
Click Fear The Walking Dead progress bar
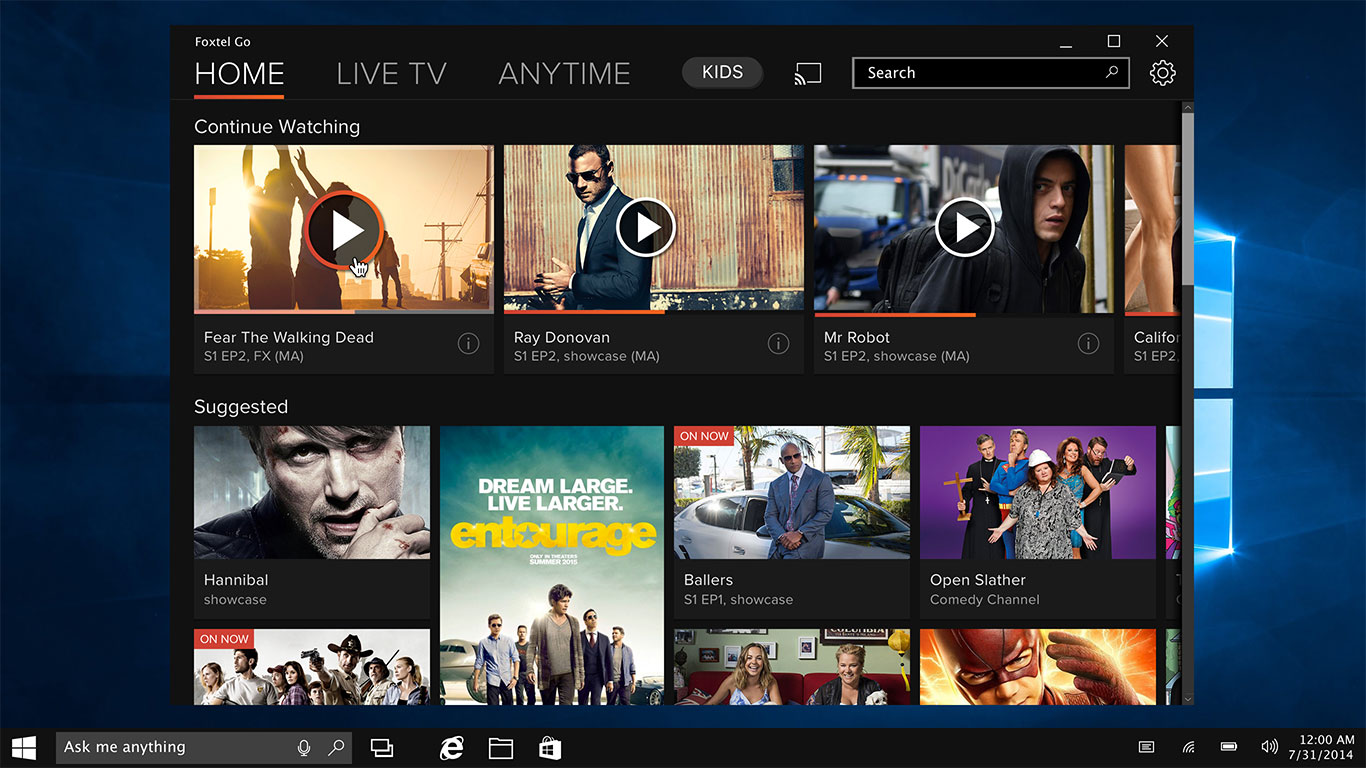[344, 312]
